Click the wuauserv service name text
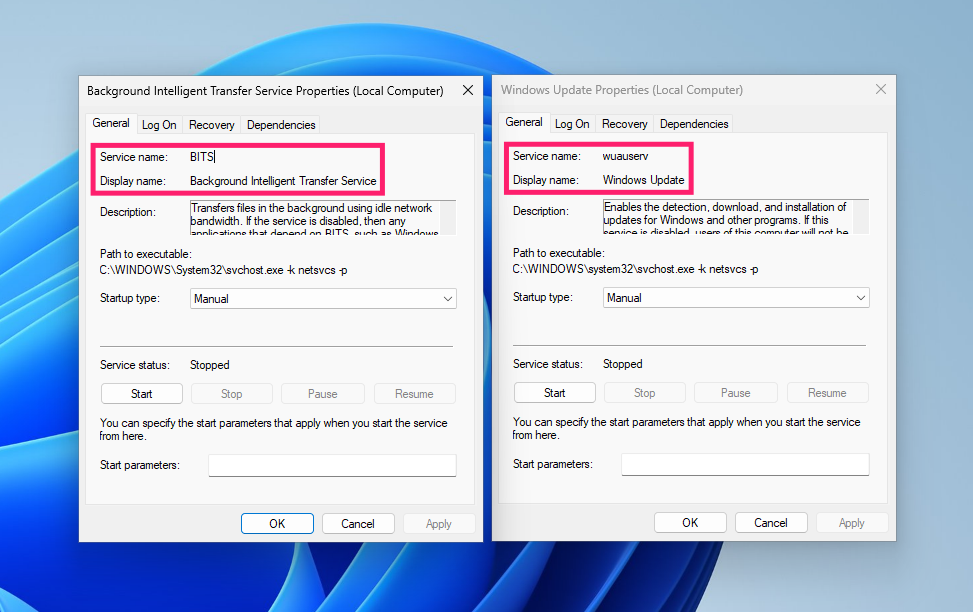 pyautogui.click(x=626, y=156)
